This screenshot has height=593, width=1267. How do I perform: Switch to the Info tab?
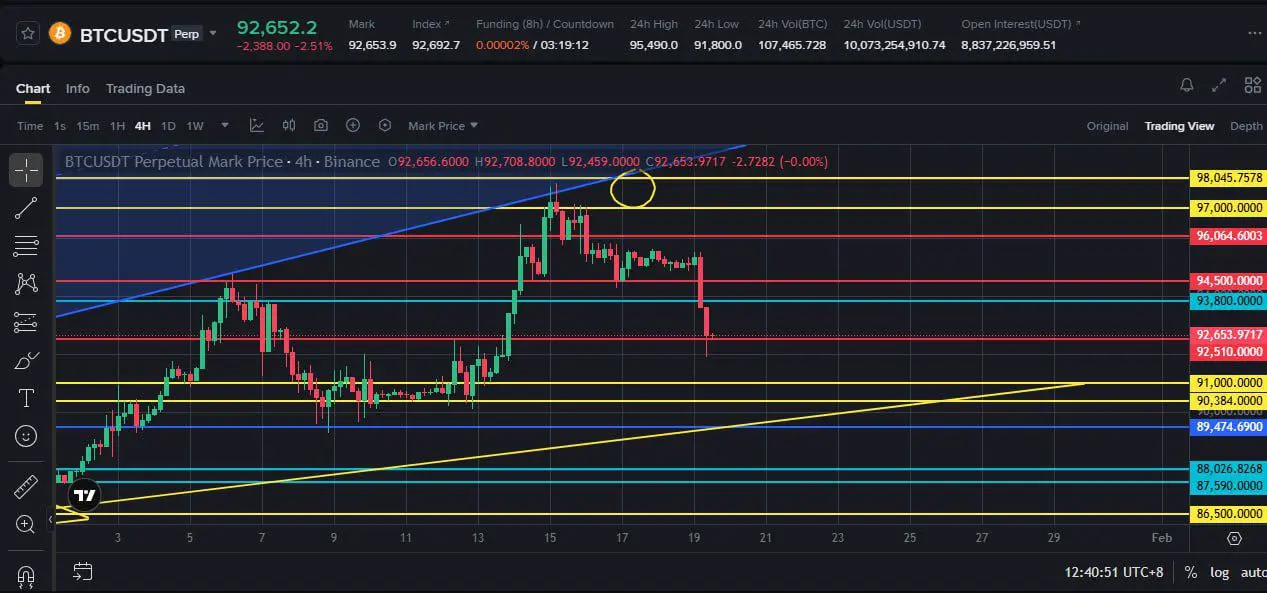[77, 88]
